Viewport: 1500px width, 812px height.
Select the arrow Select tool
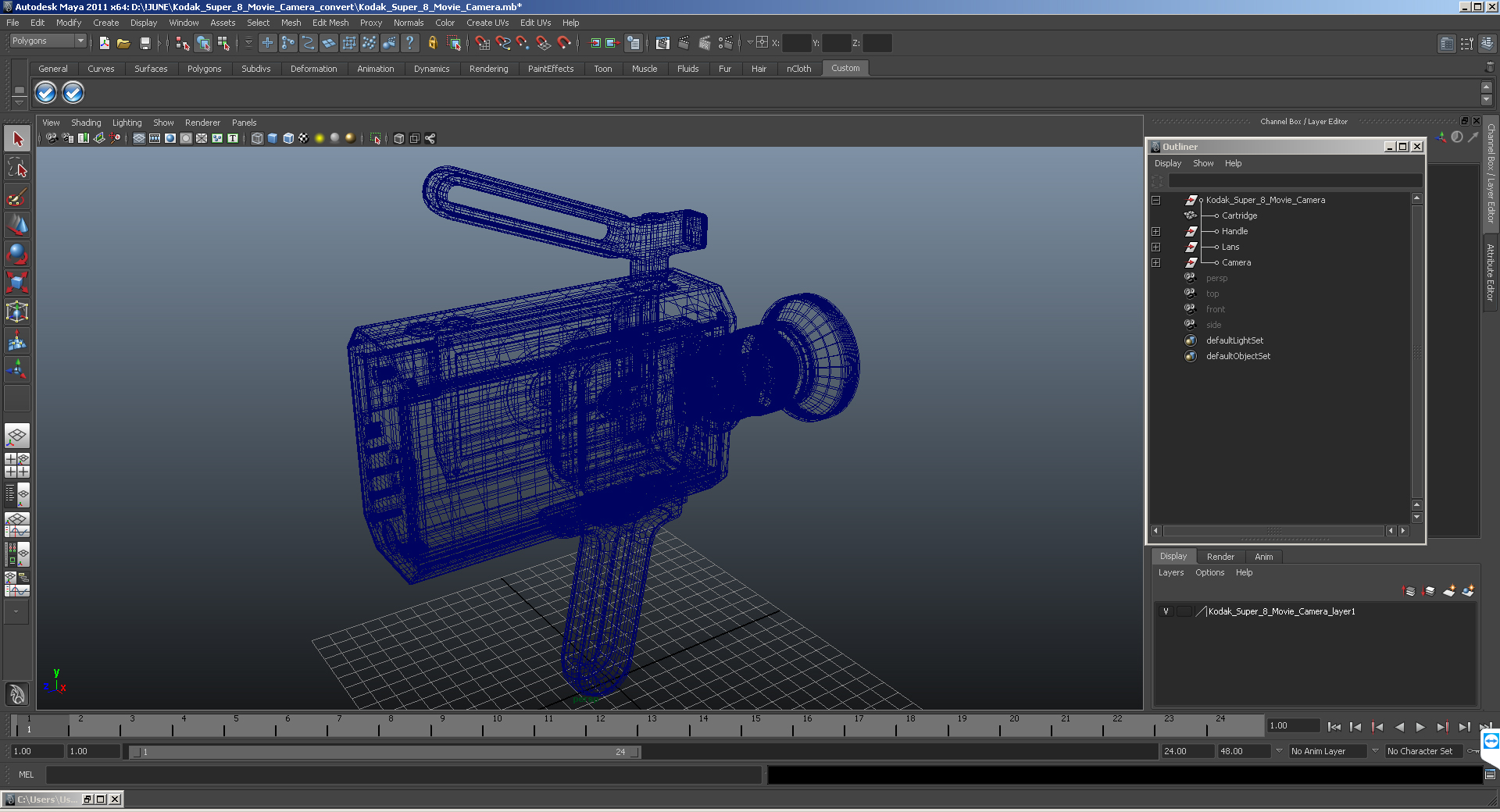click(17, 139)
